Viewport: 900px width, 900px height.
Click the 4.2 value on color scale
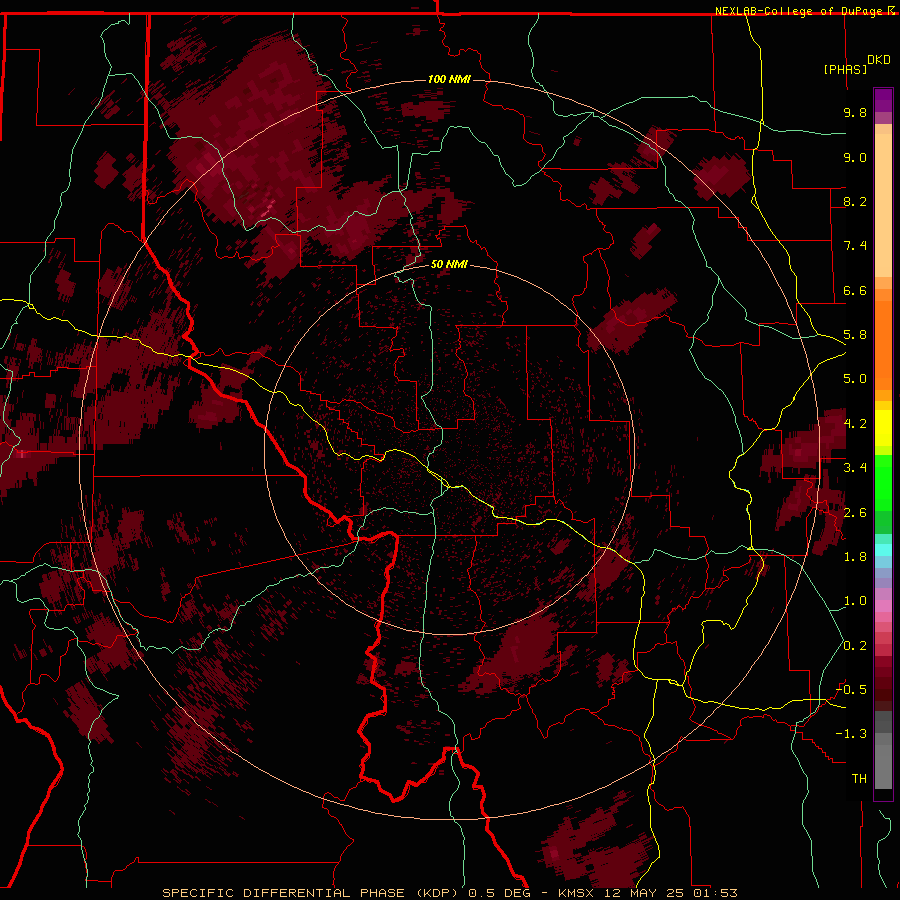coord(855,424)
